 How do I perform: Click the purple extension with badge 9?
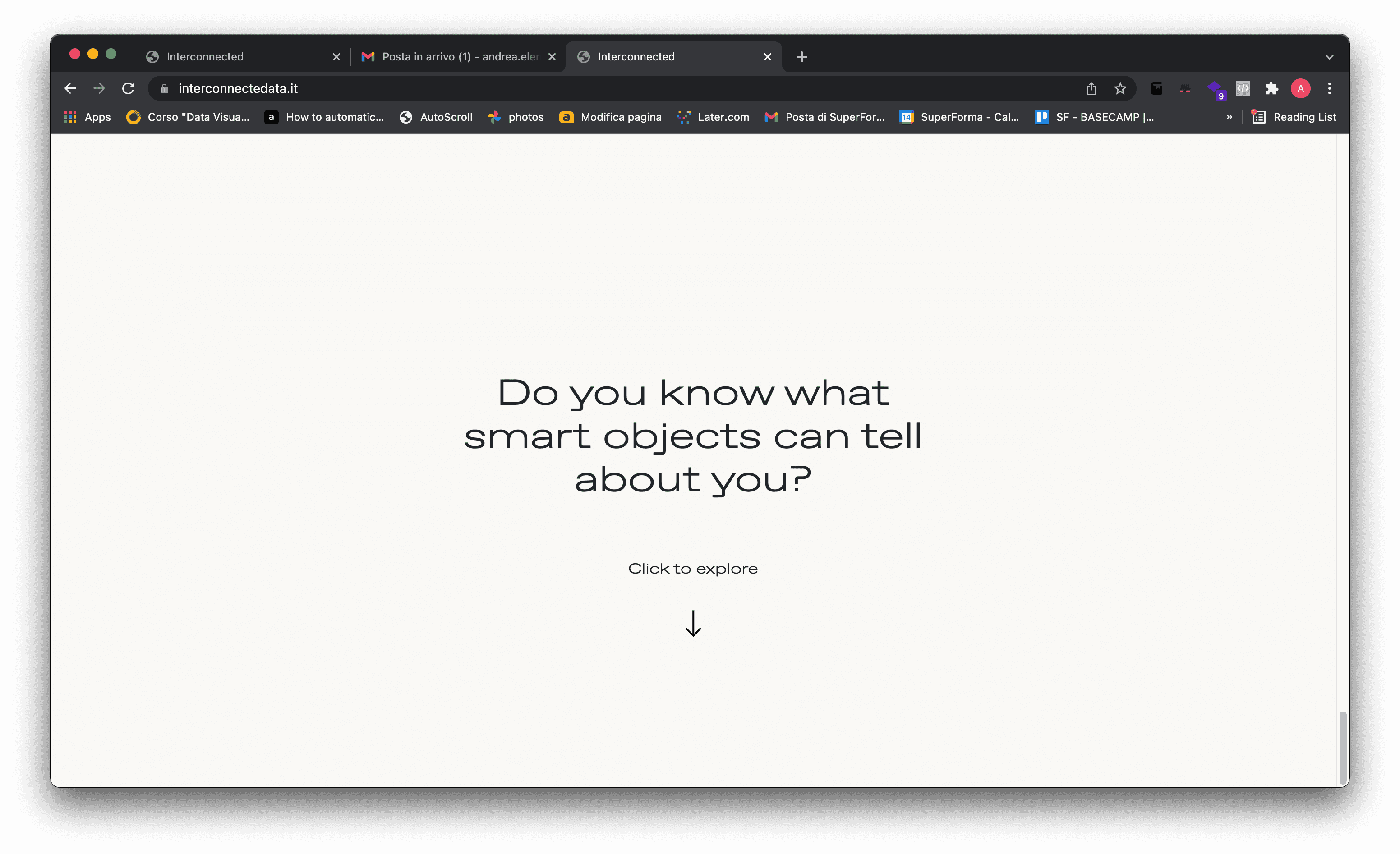1215,89
